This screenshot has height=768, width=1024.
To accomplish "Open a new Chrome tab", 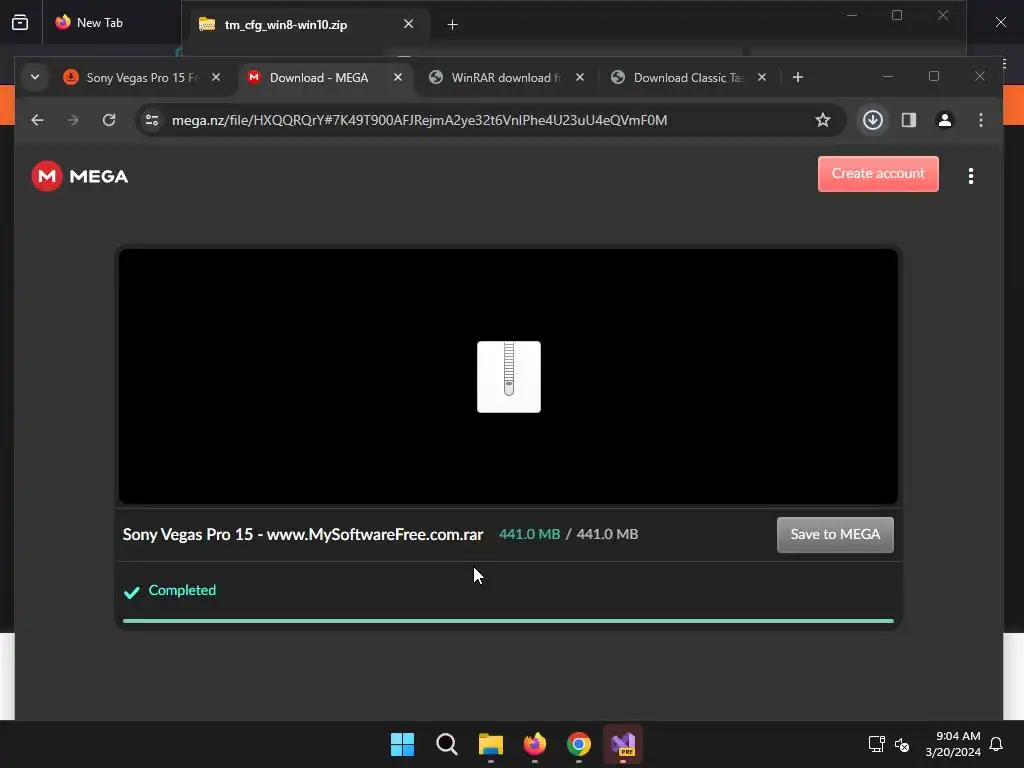I will click(x=797, y=77).
